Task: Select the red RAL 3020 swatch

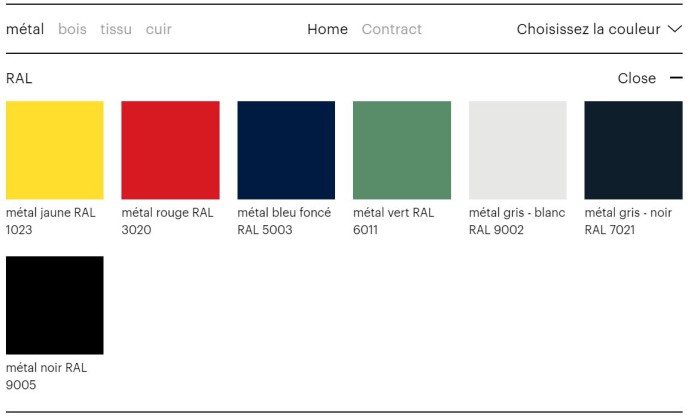Action: (x=170, y=150)
